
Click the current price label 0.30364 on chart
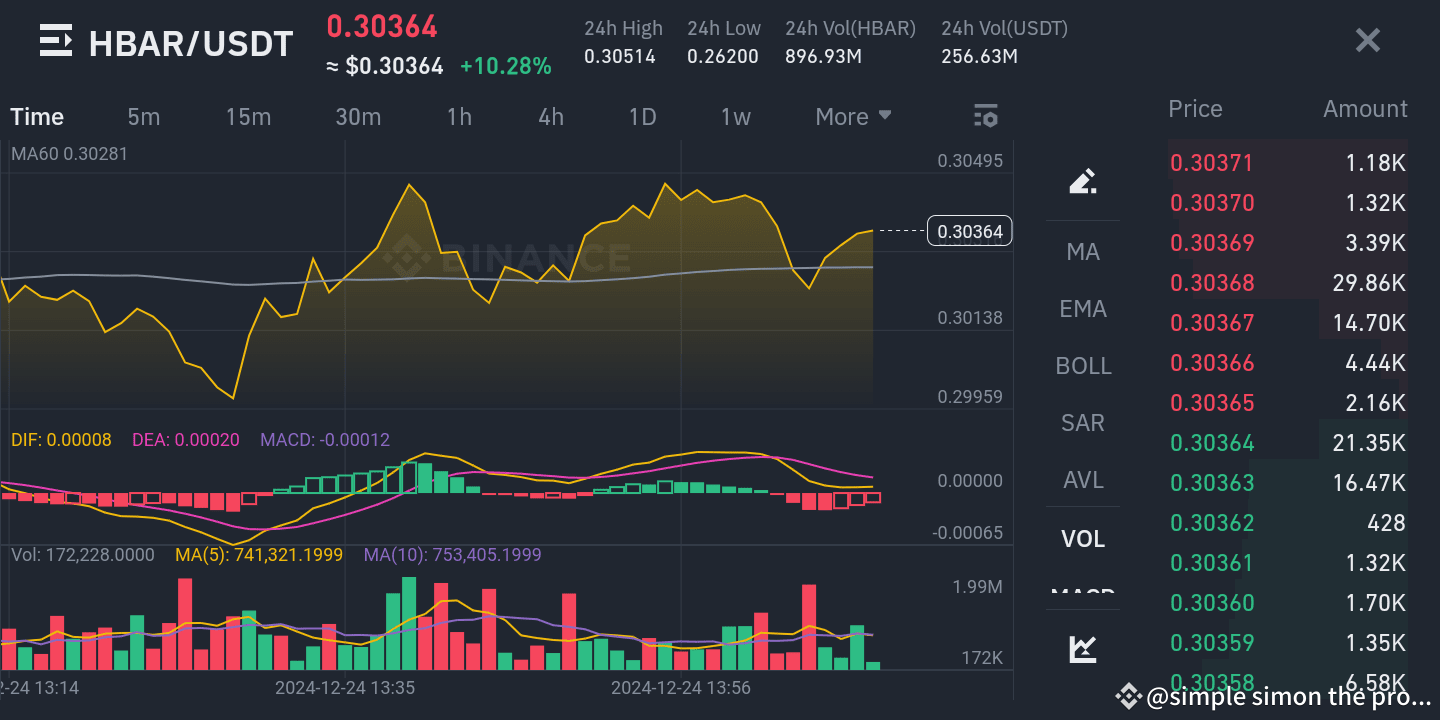click(x=968, y=230)
